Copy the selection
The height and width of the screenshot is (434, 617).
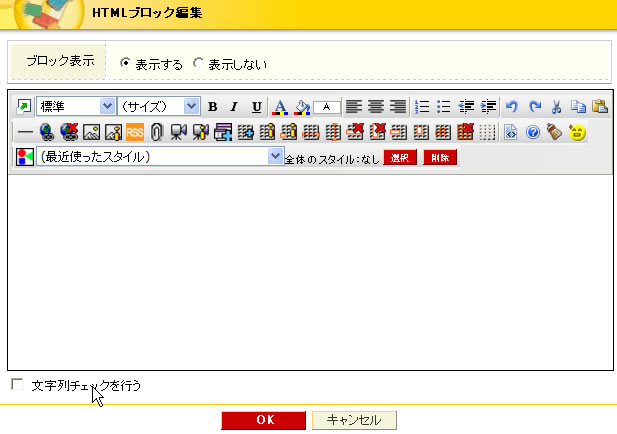pyautogui.click(x=578, y=107)
